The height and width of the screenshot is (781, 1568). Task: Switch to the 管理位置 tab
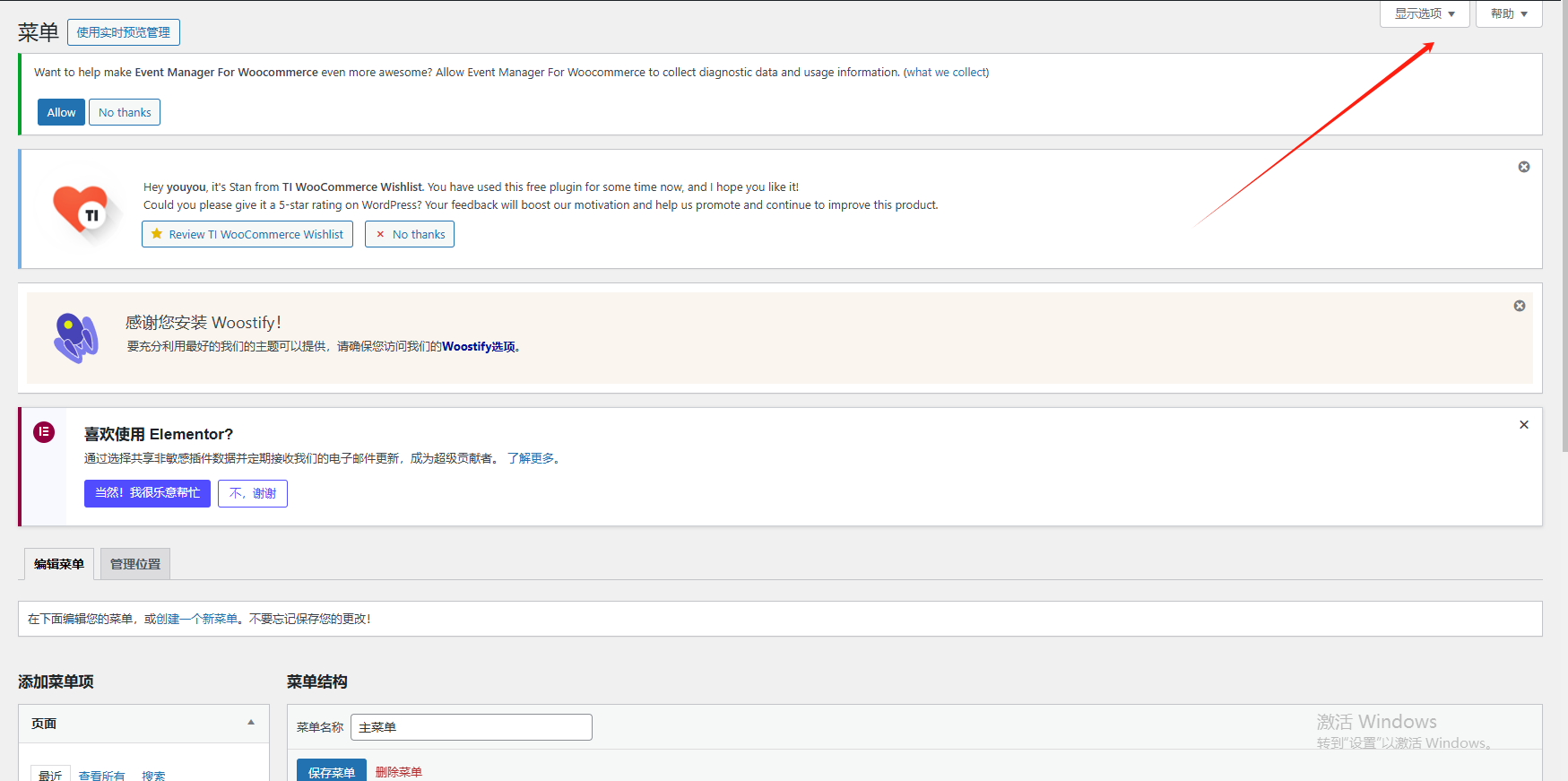[x=134, y=564]
